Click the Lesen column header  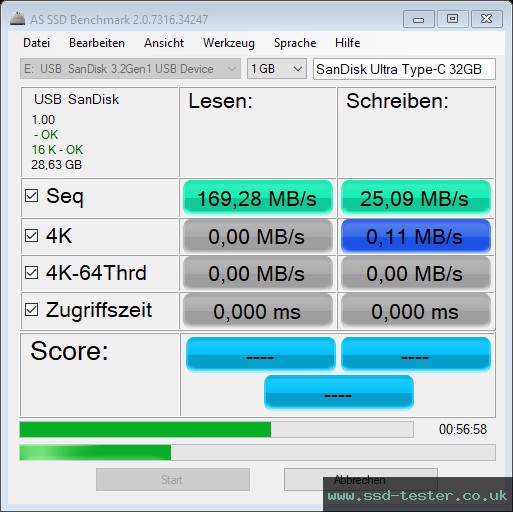coord(220,101)
